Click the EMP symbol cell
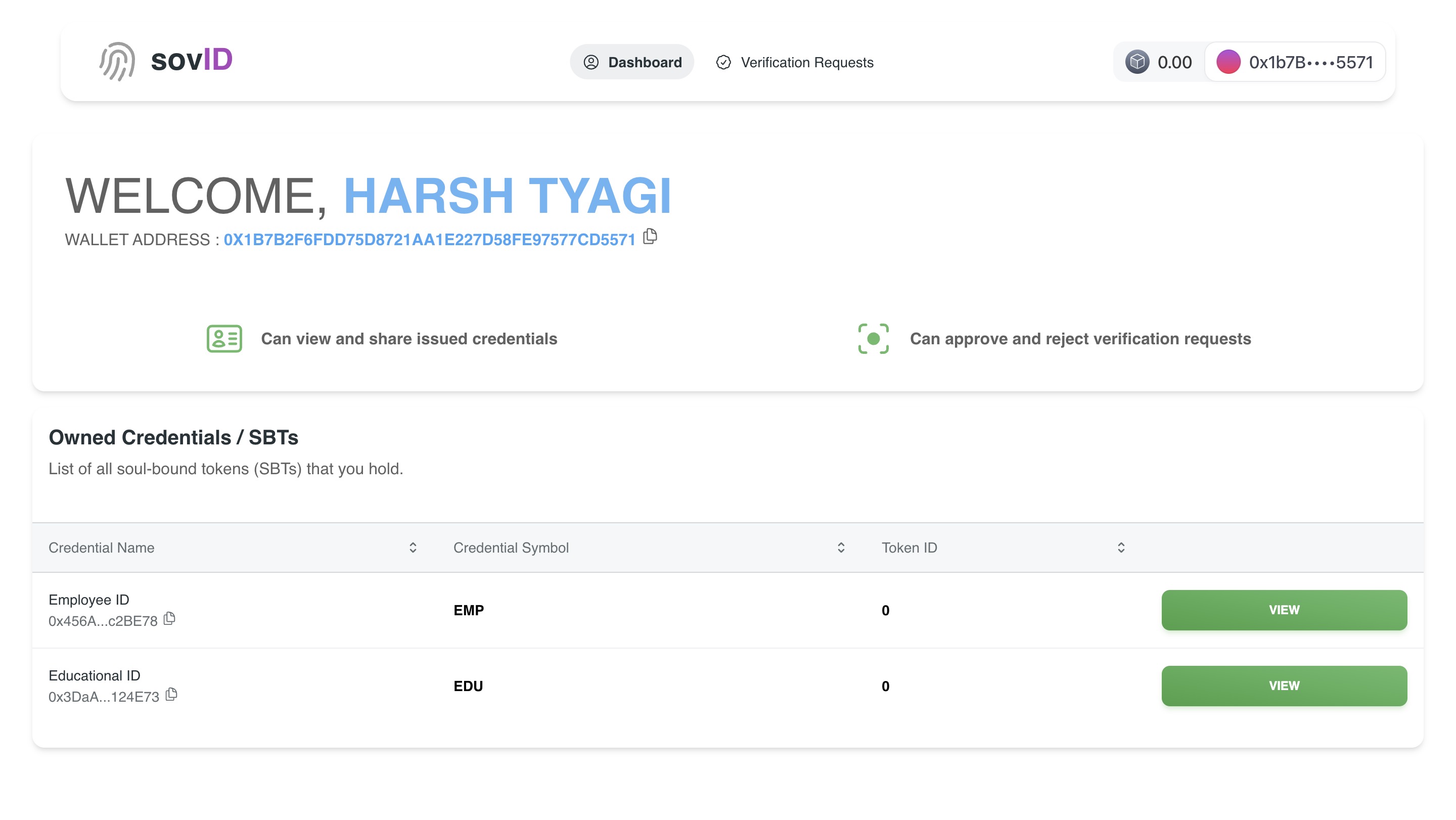Image resolution: width=1456 pixels, height=820 pixels. point(469,610)
